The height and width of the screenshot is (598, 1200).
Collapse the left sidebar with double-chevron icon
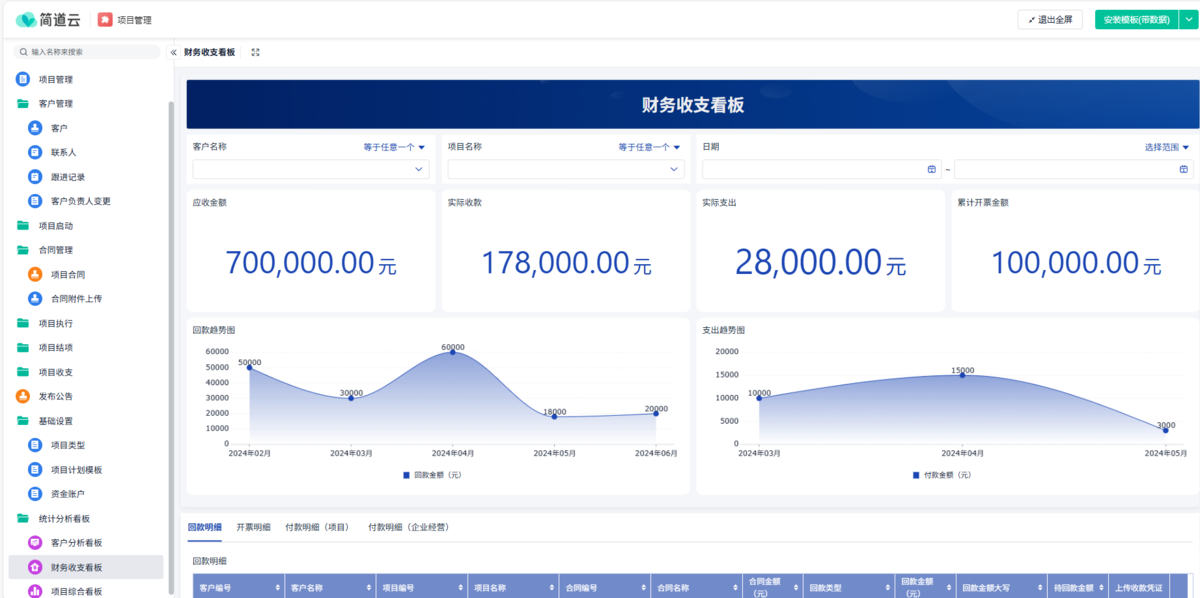tap(174, 52)
